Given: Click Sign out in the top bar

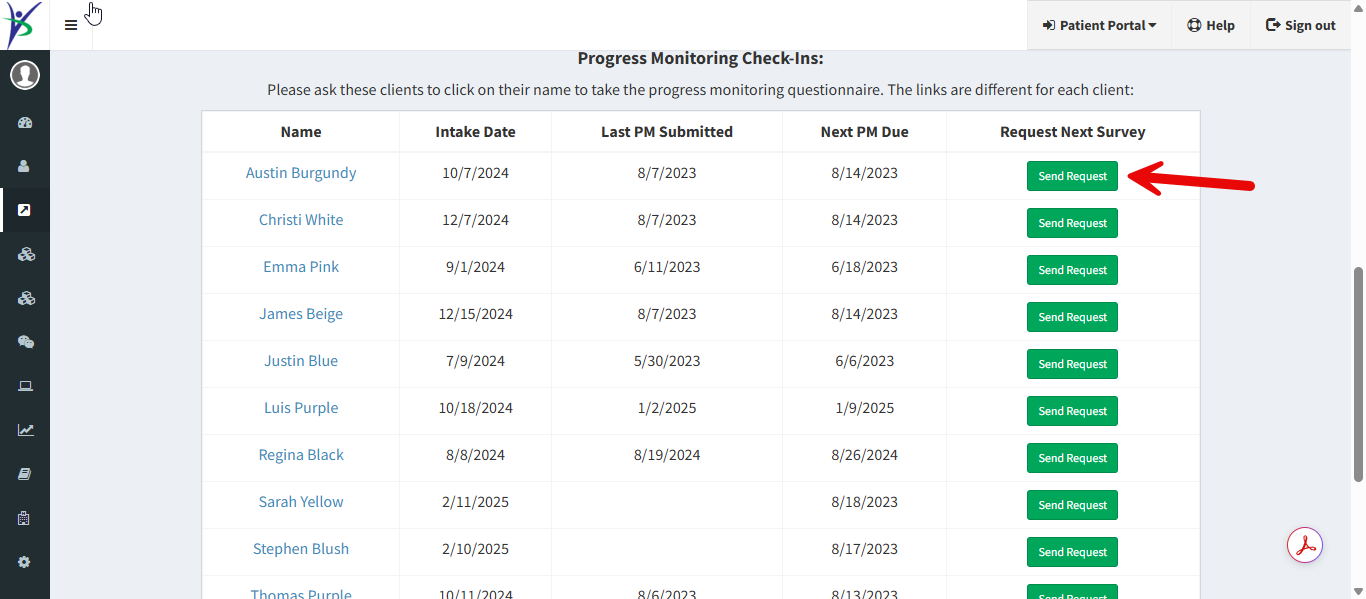Looking at the screenshot, I should [x=1301, y=25].
